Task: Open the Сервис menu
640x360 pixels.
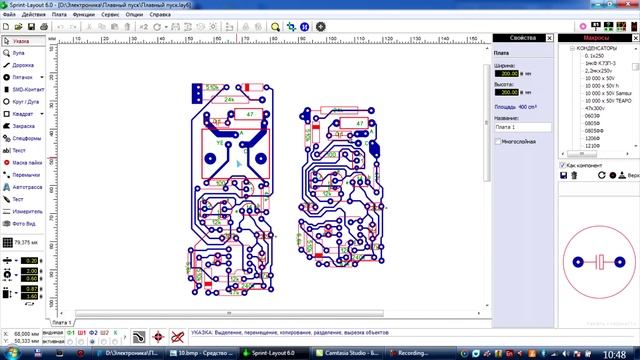Action: point(110,14)
